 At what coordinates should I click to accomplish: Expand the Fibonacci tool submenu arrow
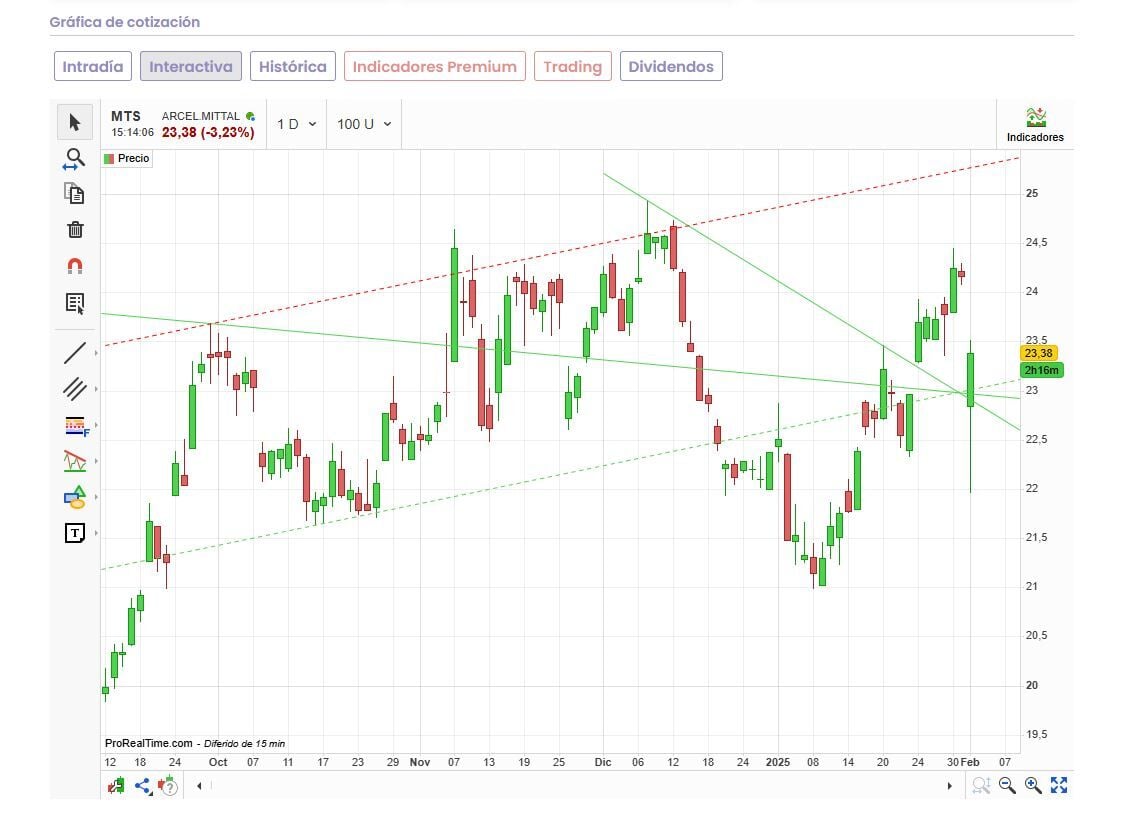[96, 425]
